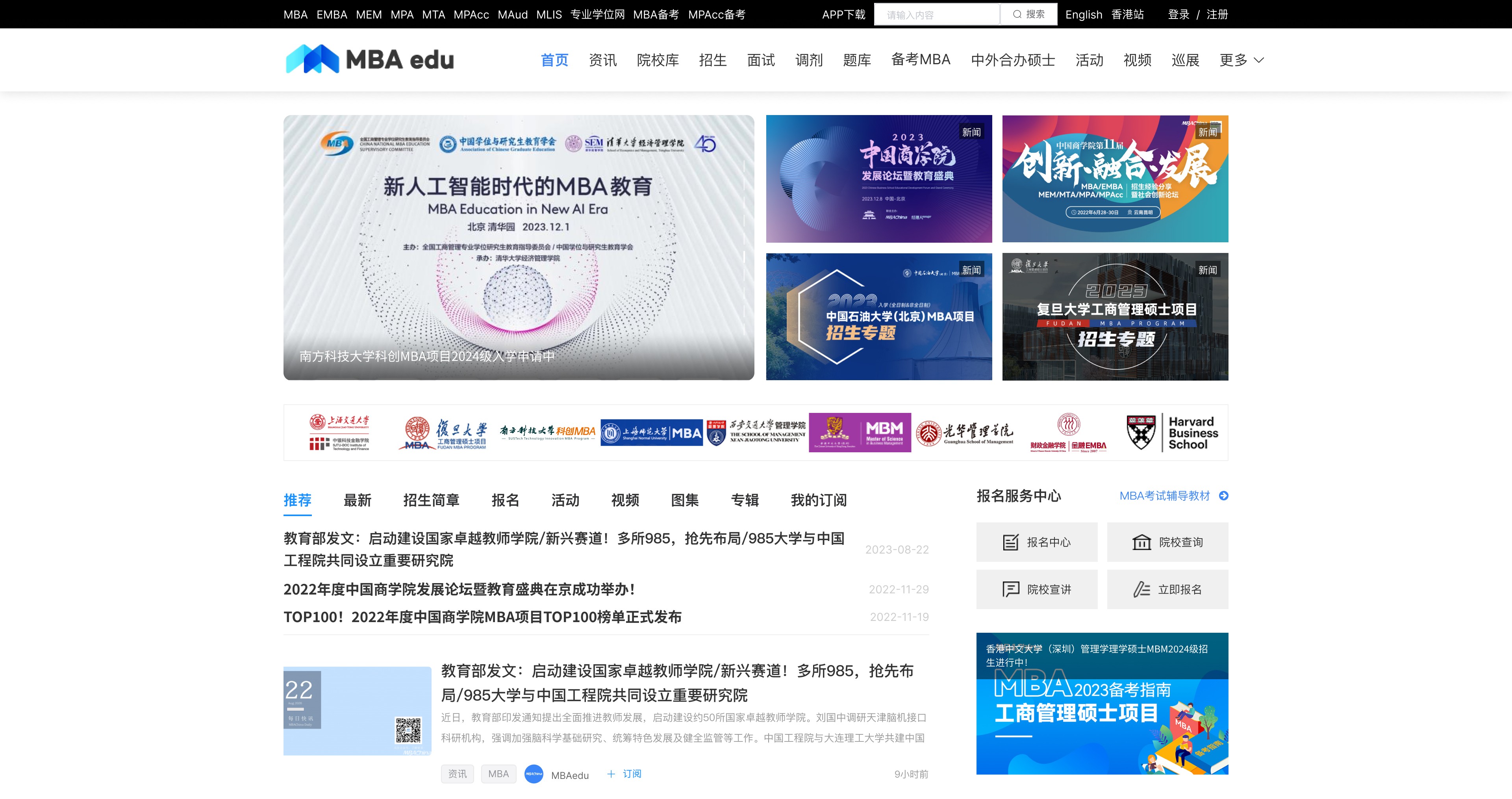Switch to the 图集 tab

coord(685,500)
